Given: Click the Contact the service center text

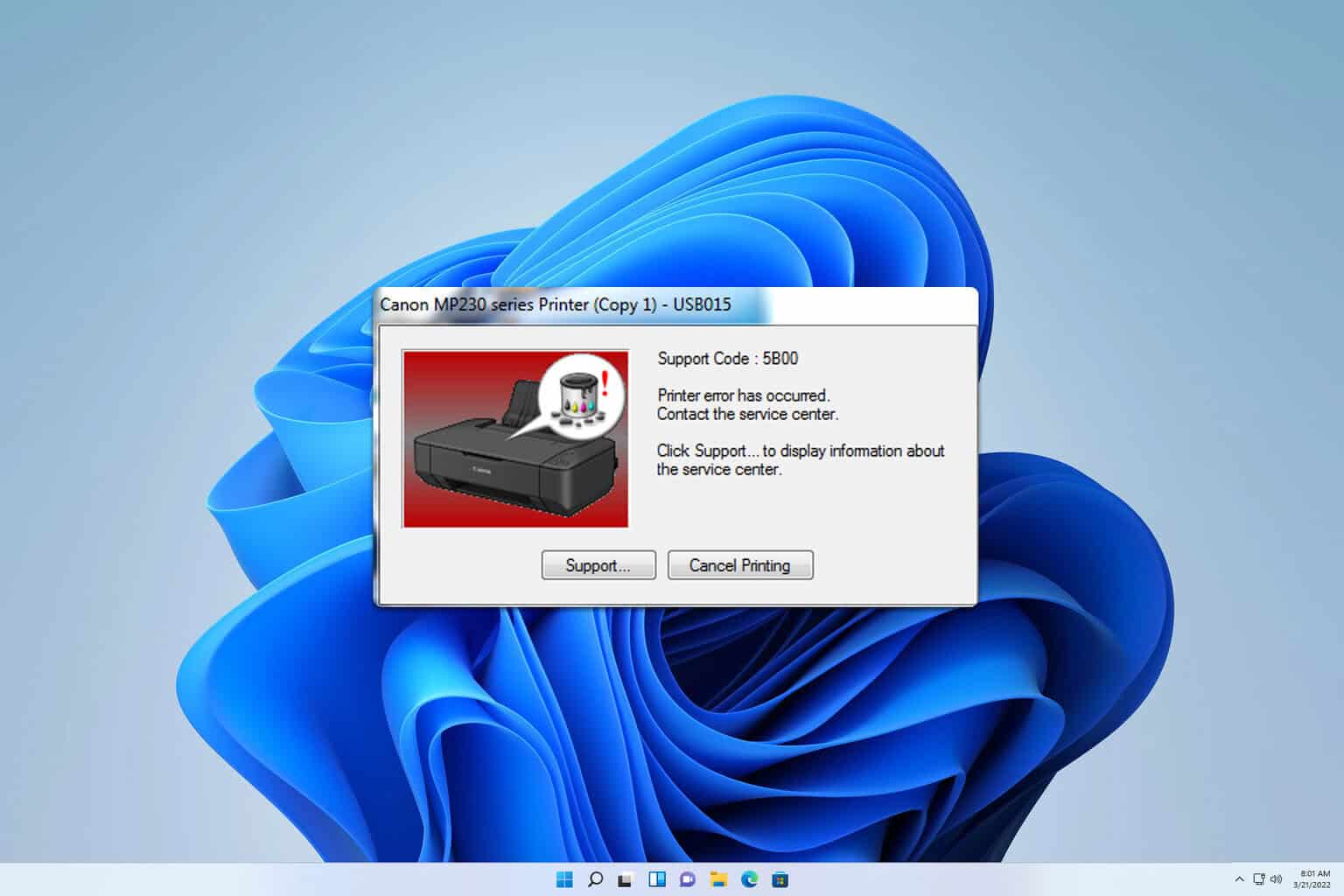Looking at the screenshot, I should (747, 414).
